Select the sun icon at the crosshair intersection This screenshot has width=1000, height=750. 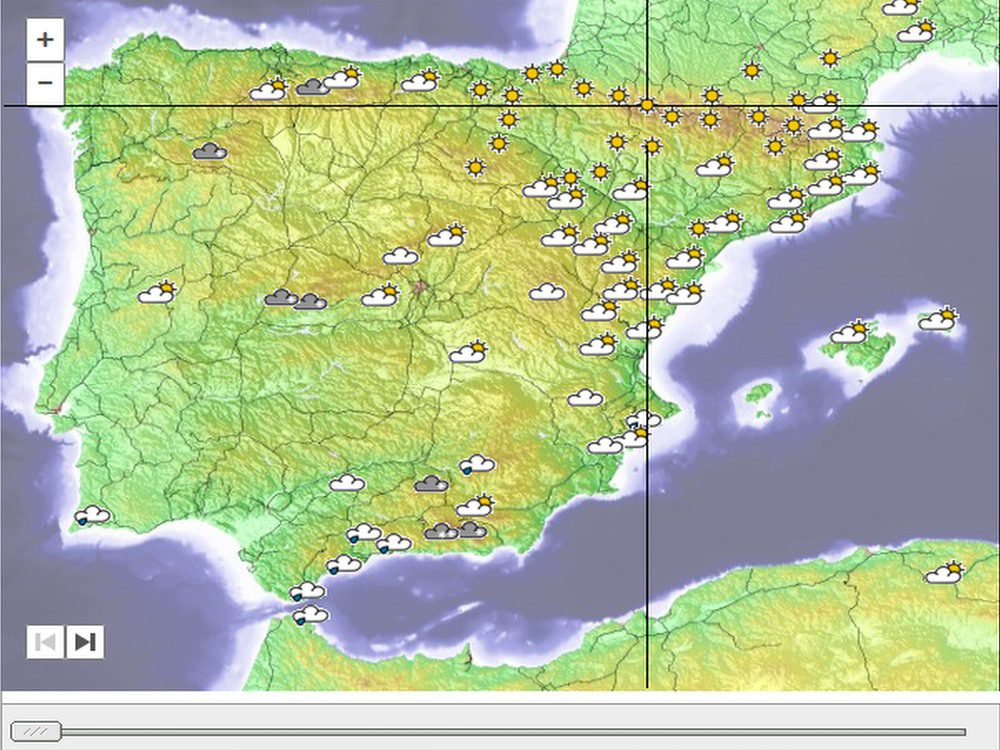click(647, 105)
